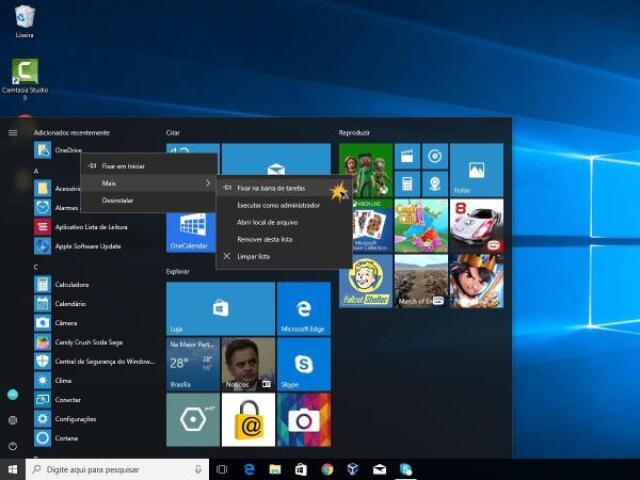The height and width of the screenshot is (480, 640).
Task: Open Aplicativo Lista de Leitura
Action: click(x=81, y=227)
